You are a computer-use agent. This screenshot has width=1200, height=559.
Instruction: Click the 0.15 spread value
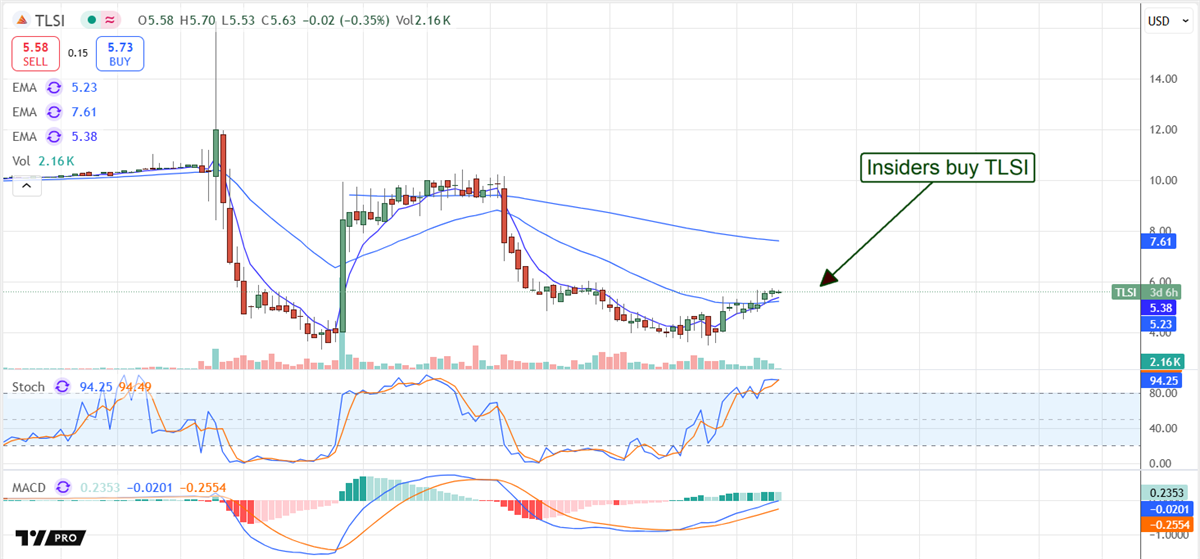[x=77, y=54]
